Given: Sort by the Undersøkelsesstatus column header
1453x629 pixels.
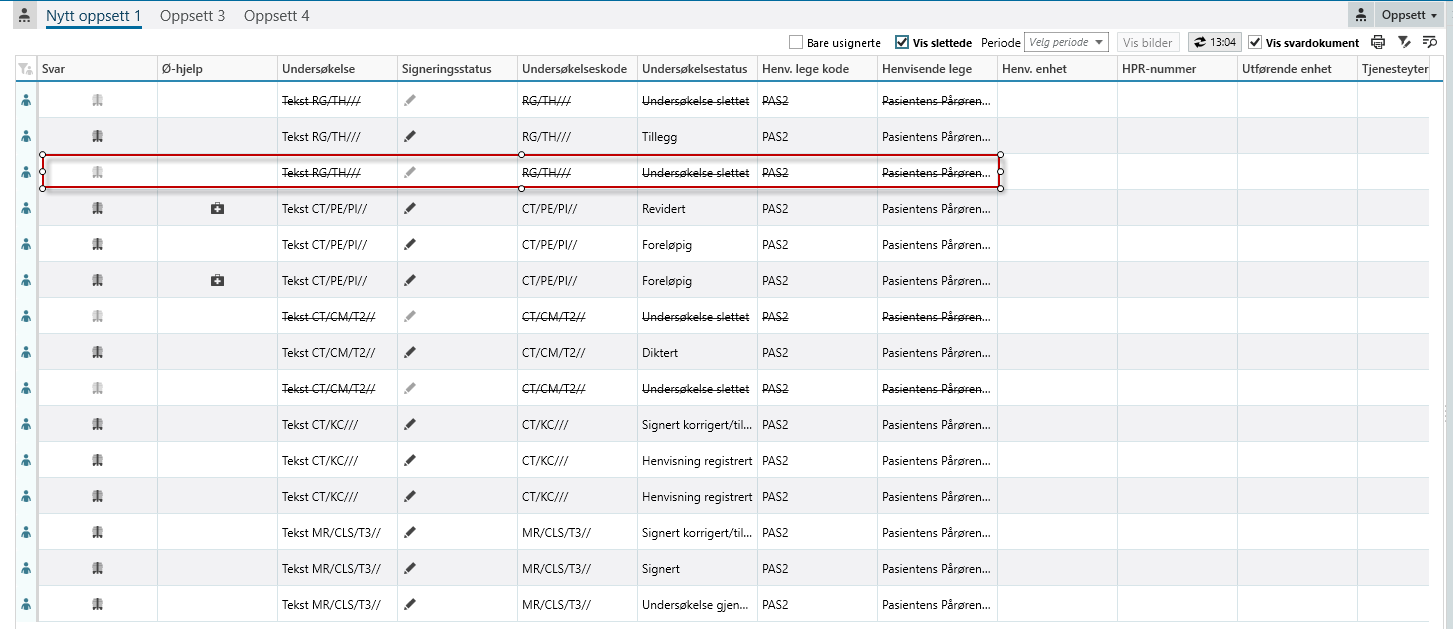Looking at the screenshot, I should pos(694,69).
